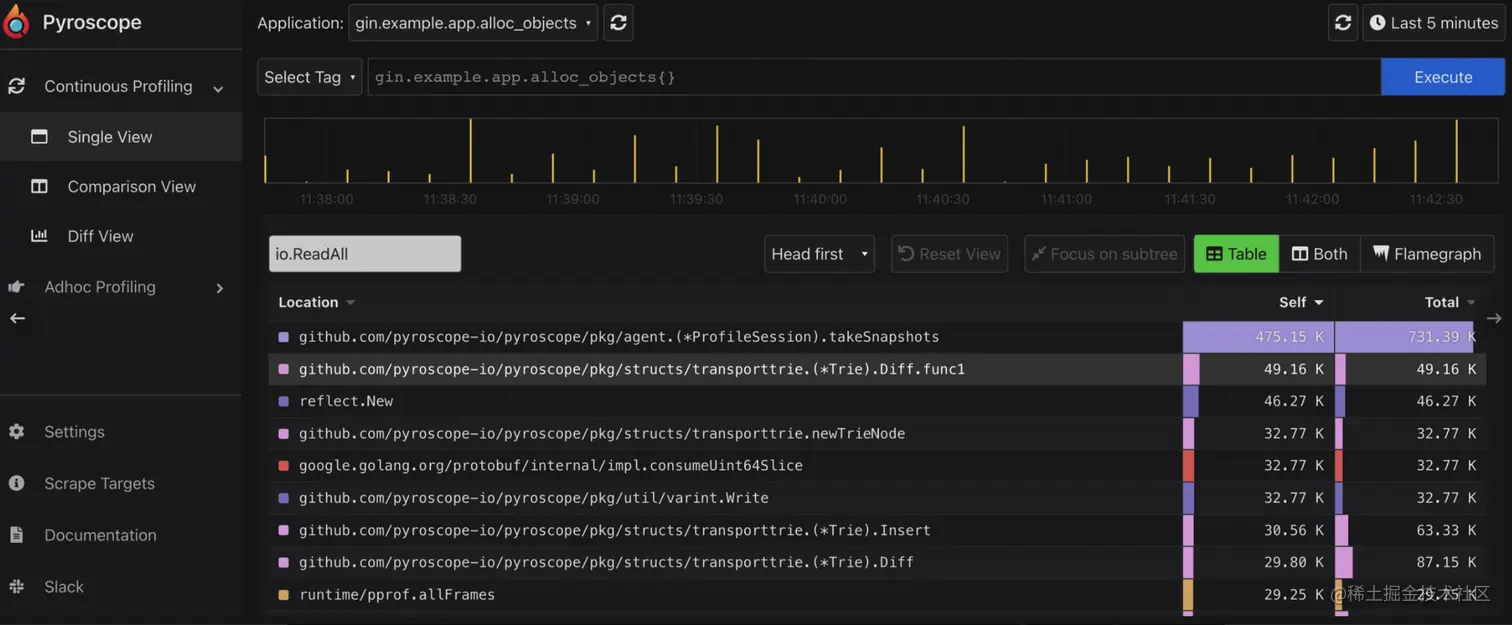Switch to Table view
The height and width of the screenshot is (625, 1512).
click(1236, 254)
